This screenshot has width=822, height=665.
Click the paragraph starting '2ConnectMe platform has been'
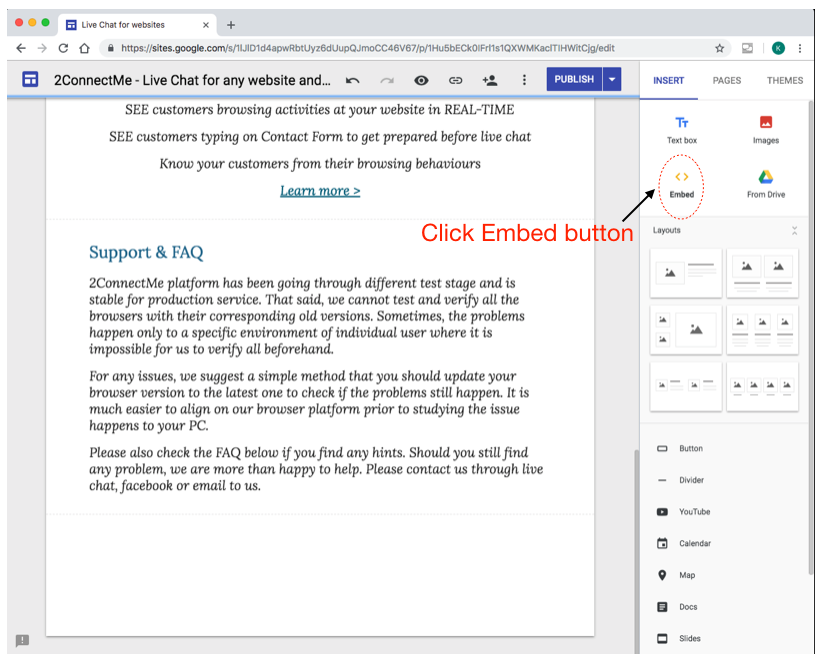pyautogui.click(x=307, y=316)
